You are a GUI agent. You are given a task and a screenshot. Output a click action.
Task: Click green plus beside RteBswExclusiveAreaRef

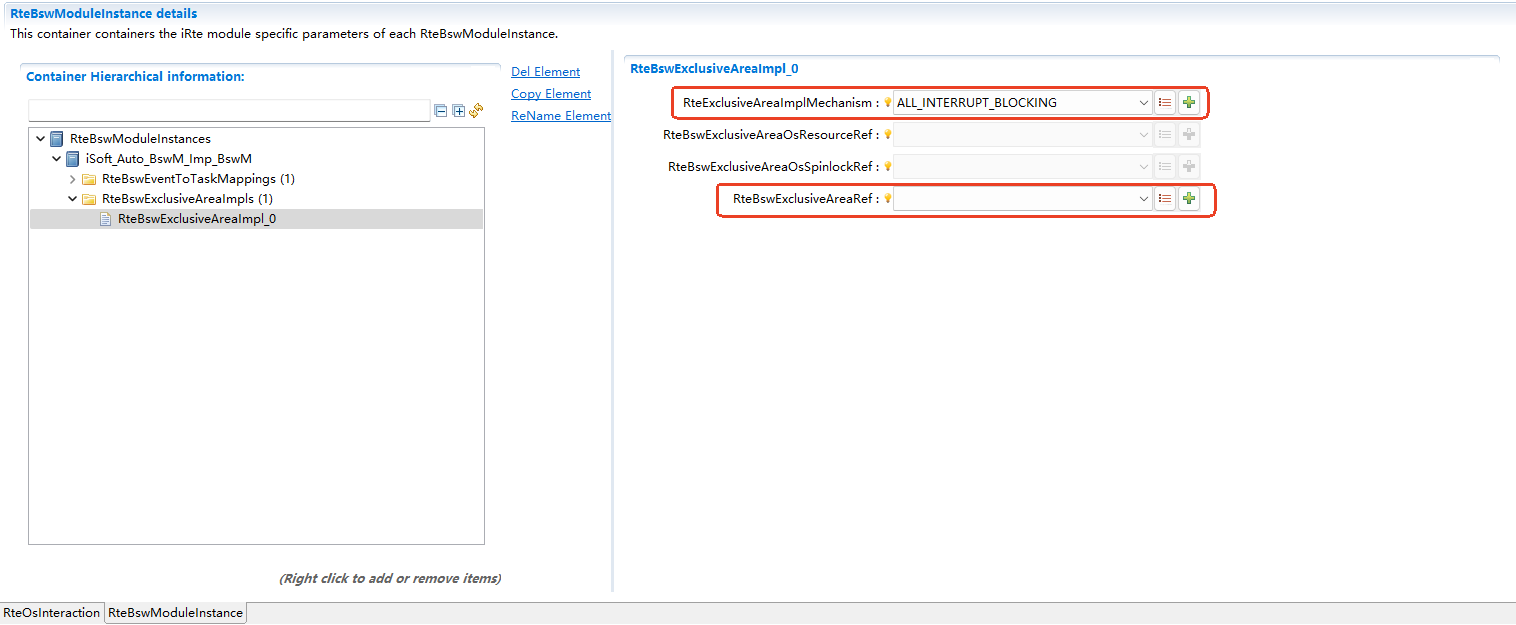pos(1188,199)
